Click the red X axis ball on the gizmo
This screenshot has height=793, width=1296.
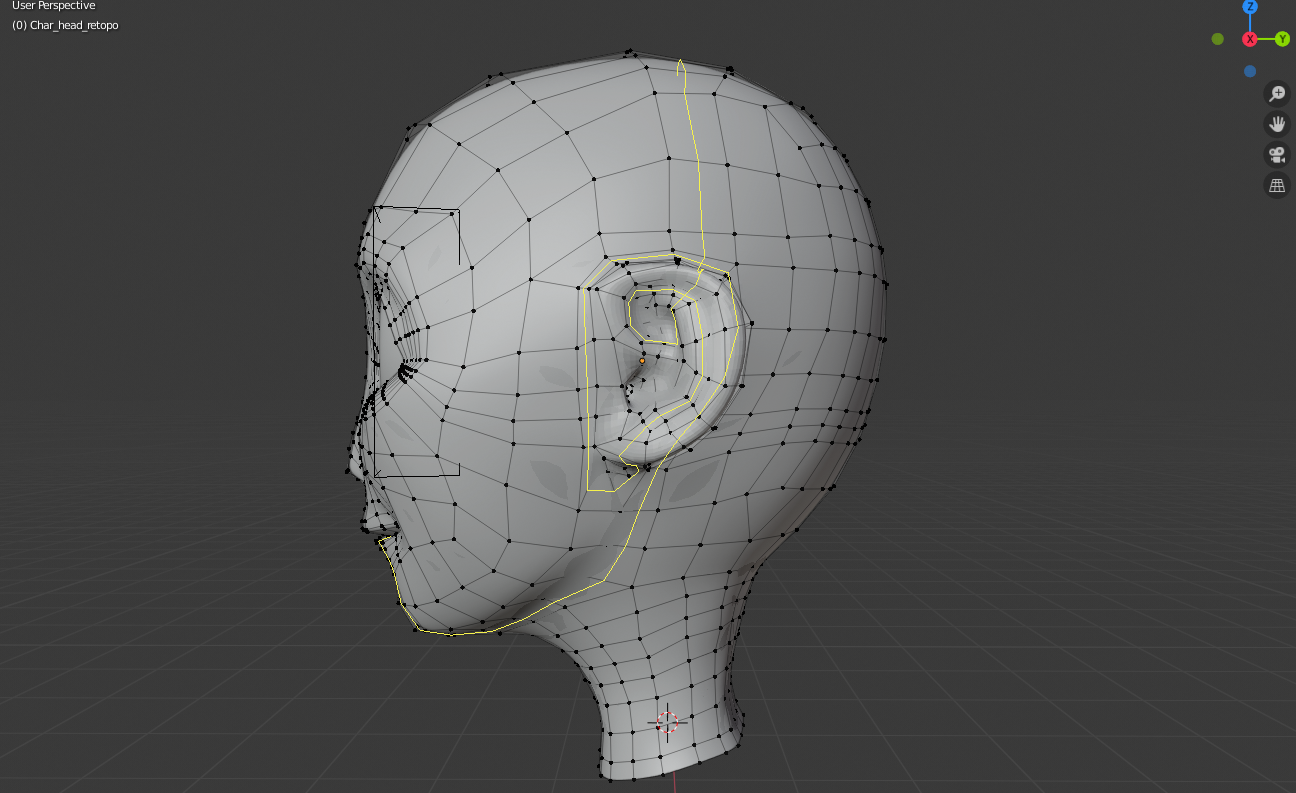1250,39
